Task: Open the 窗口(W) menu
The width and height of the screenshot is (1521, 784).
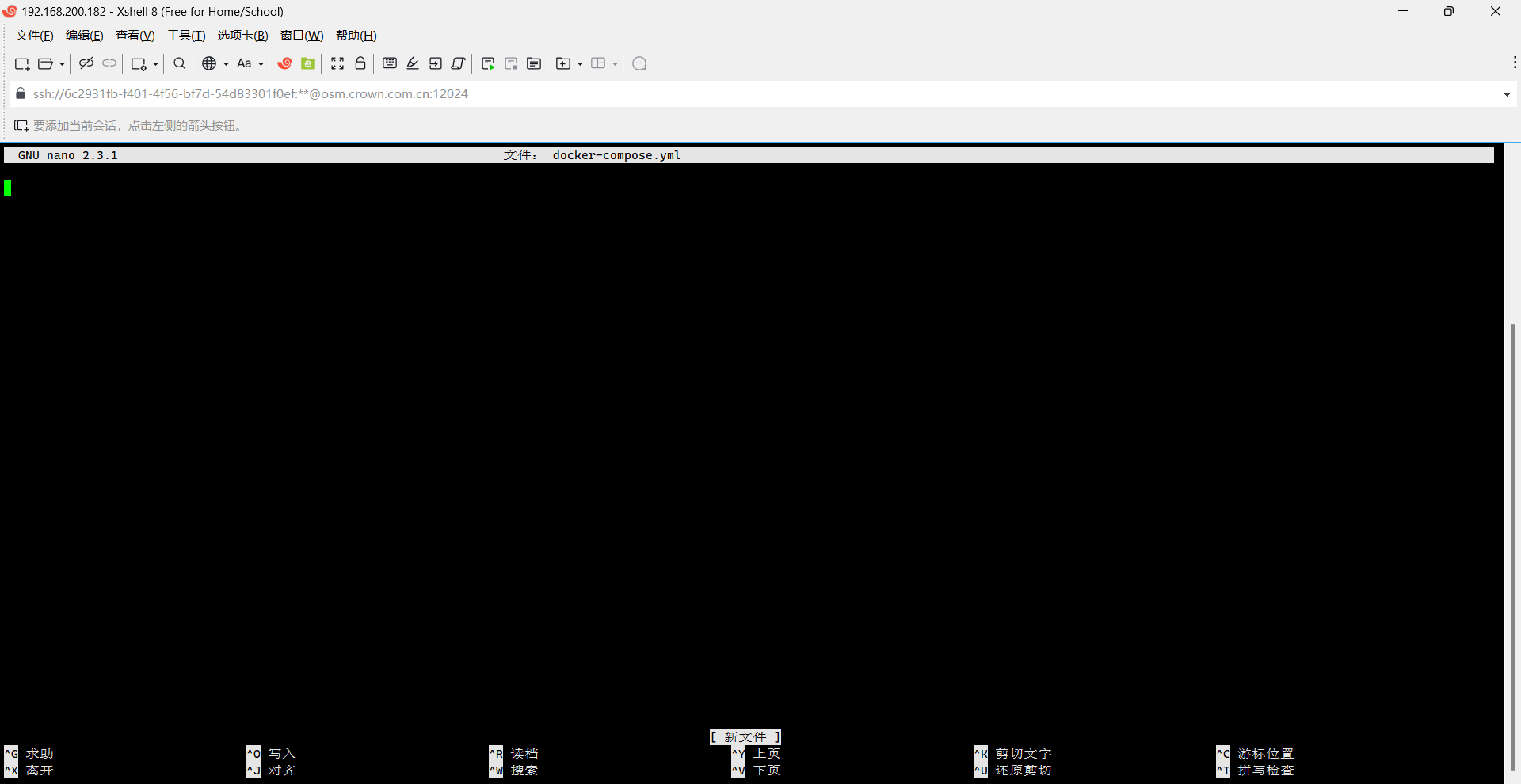Action: (x=302, y=36)
